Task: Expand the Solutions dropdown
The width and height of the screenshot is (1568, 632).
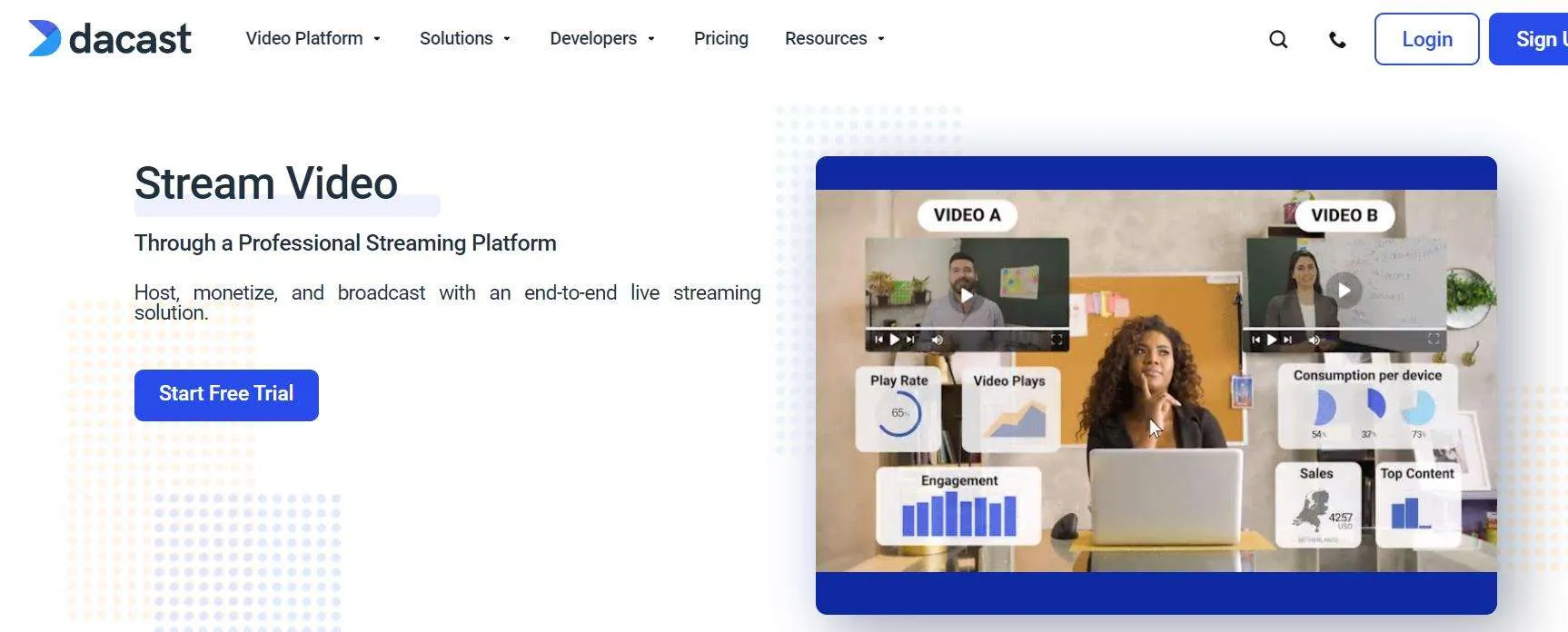Action: point(465,38)
